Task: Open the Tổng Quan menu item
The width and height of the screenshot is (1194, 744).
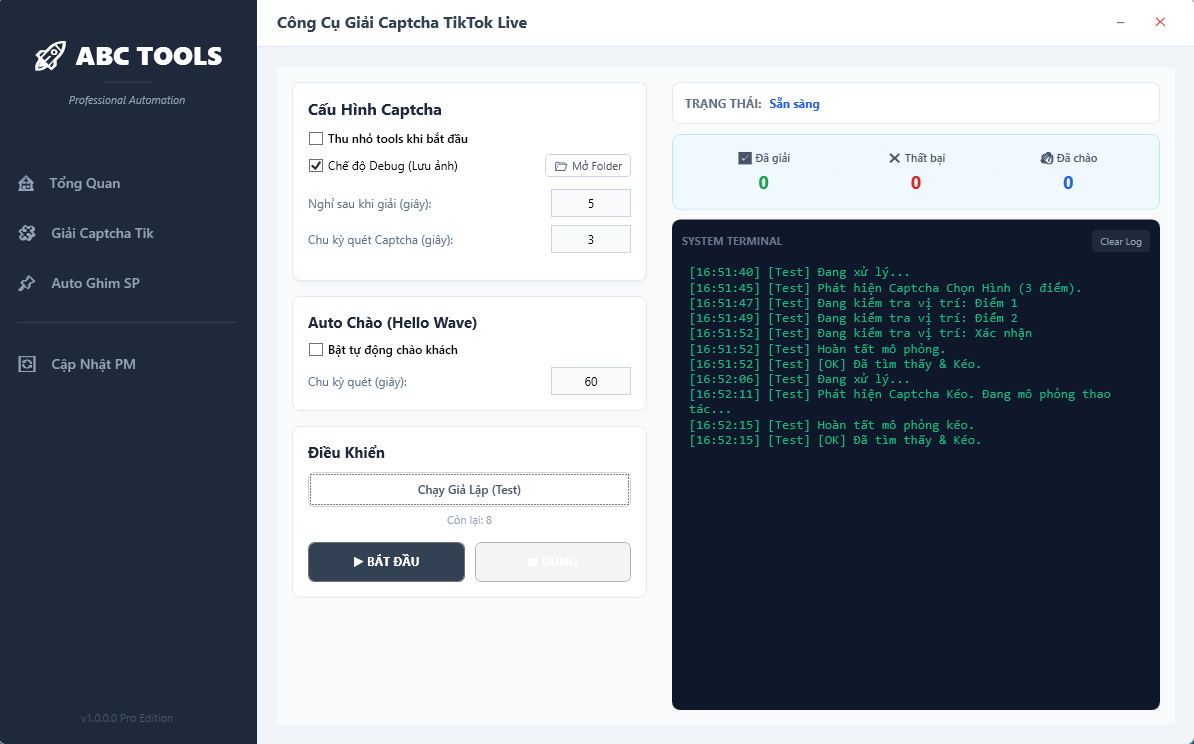Action: (x=85, y=183)
